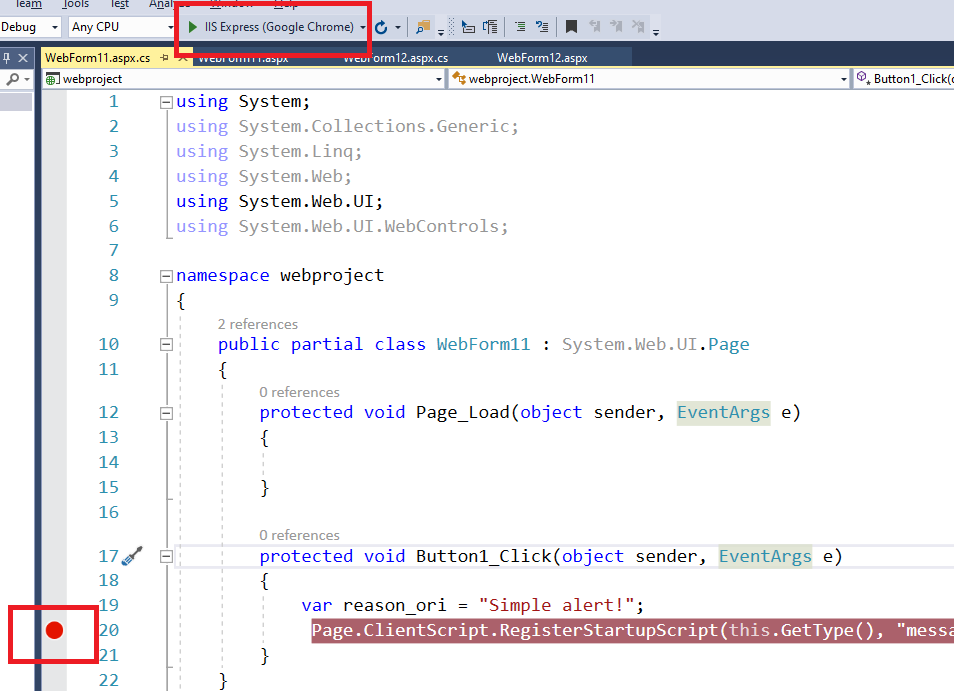Collapse the Button1_Click method

165,557
